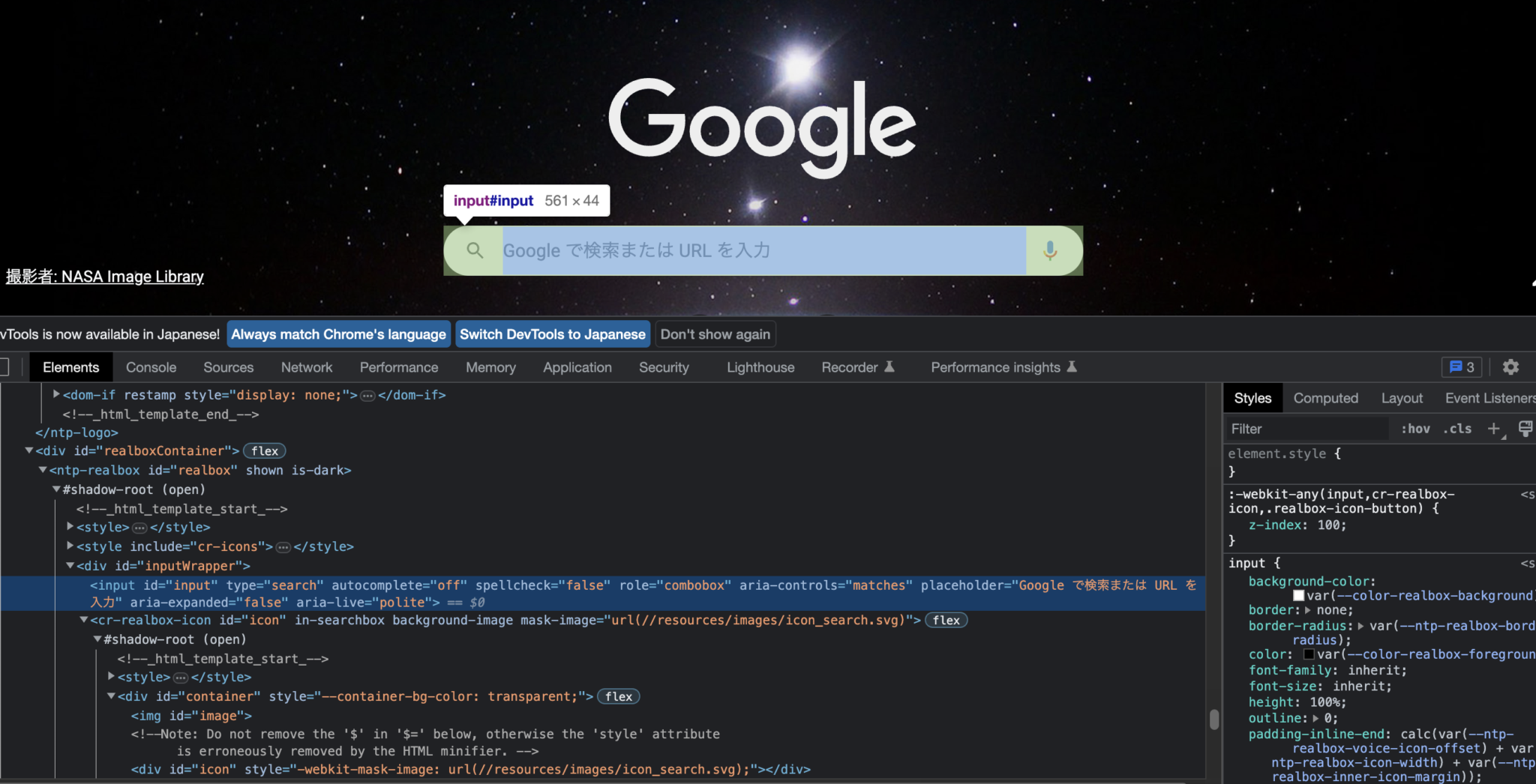Click the Recorder experiment flask icon
Image resolution: width=1536 pixels, height=784 pixels.
pos(889,367)
